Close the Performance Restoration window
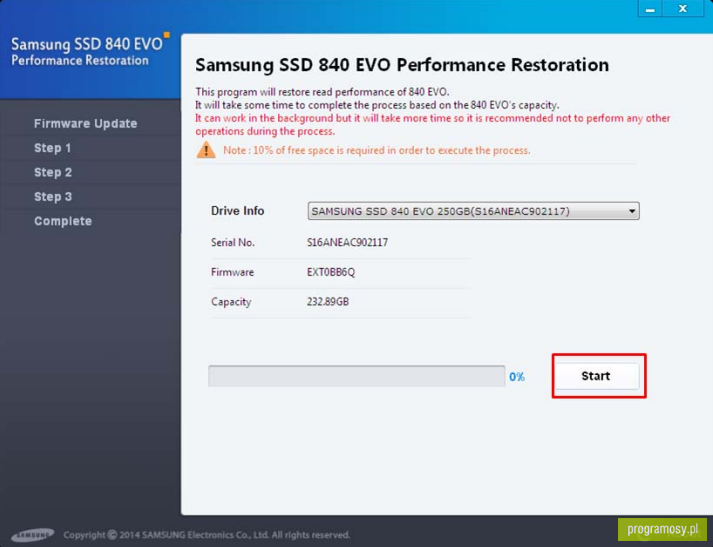713x547 pixels. coord(683,9)
